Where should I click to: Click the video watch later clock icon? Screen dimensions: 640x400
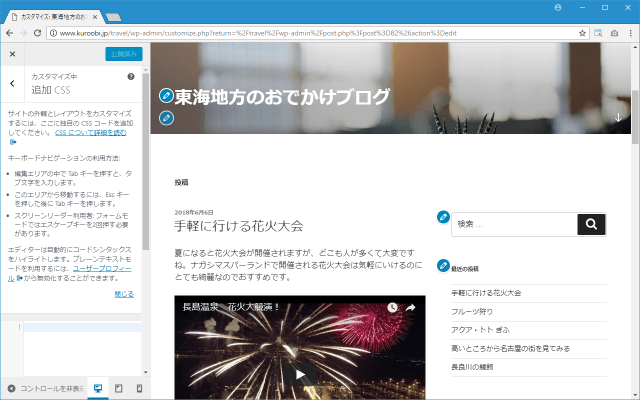coord(392,307)
